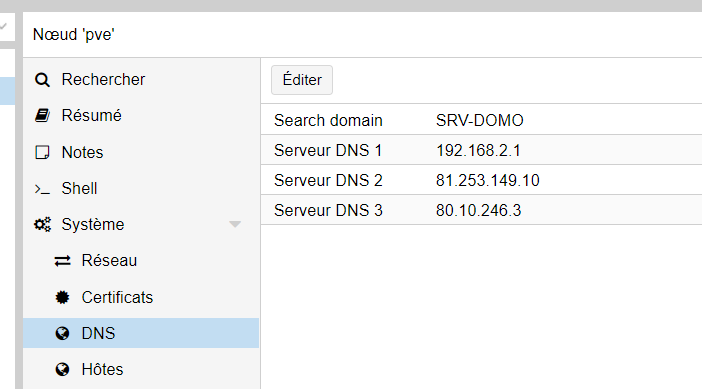The image size is (702, 389).
Task: Open the Réseau menu entry
Action: [x=141, y=261]
